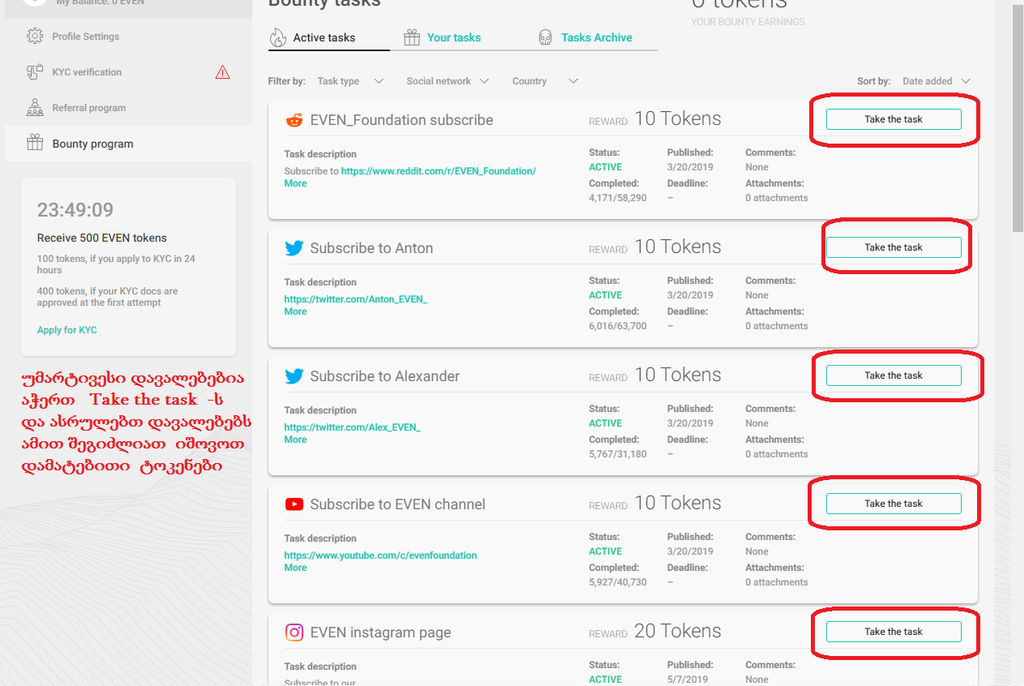The image size is (1024, 686).
Task: Take the EVEN_Foundation subscribe task
Action: [893, 120]
